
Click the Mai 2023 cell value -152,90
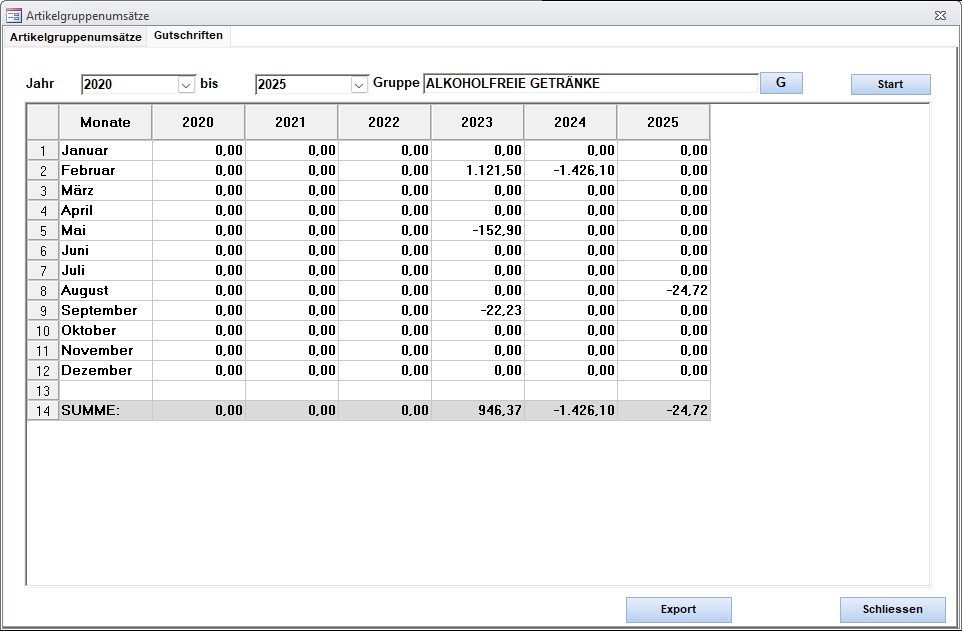click(x=477, y=231)
